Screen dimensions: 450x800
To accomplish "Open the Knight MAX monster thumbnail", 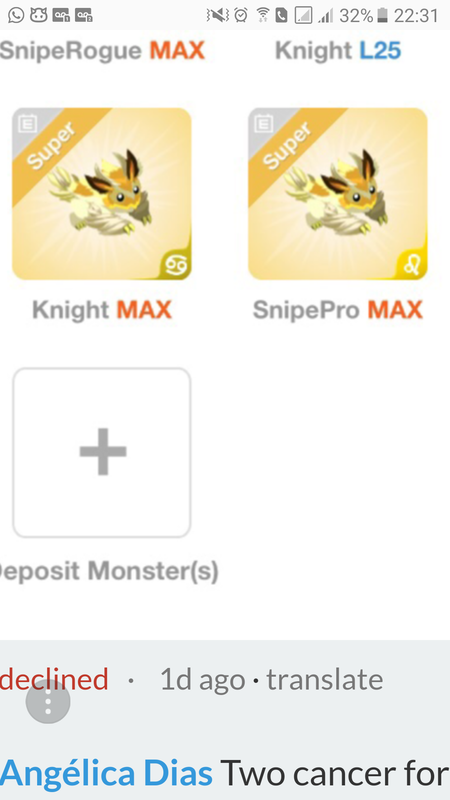I will point(102,194).
